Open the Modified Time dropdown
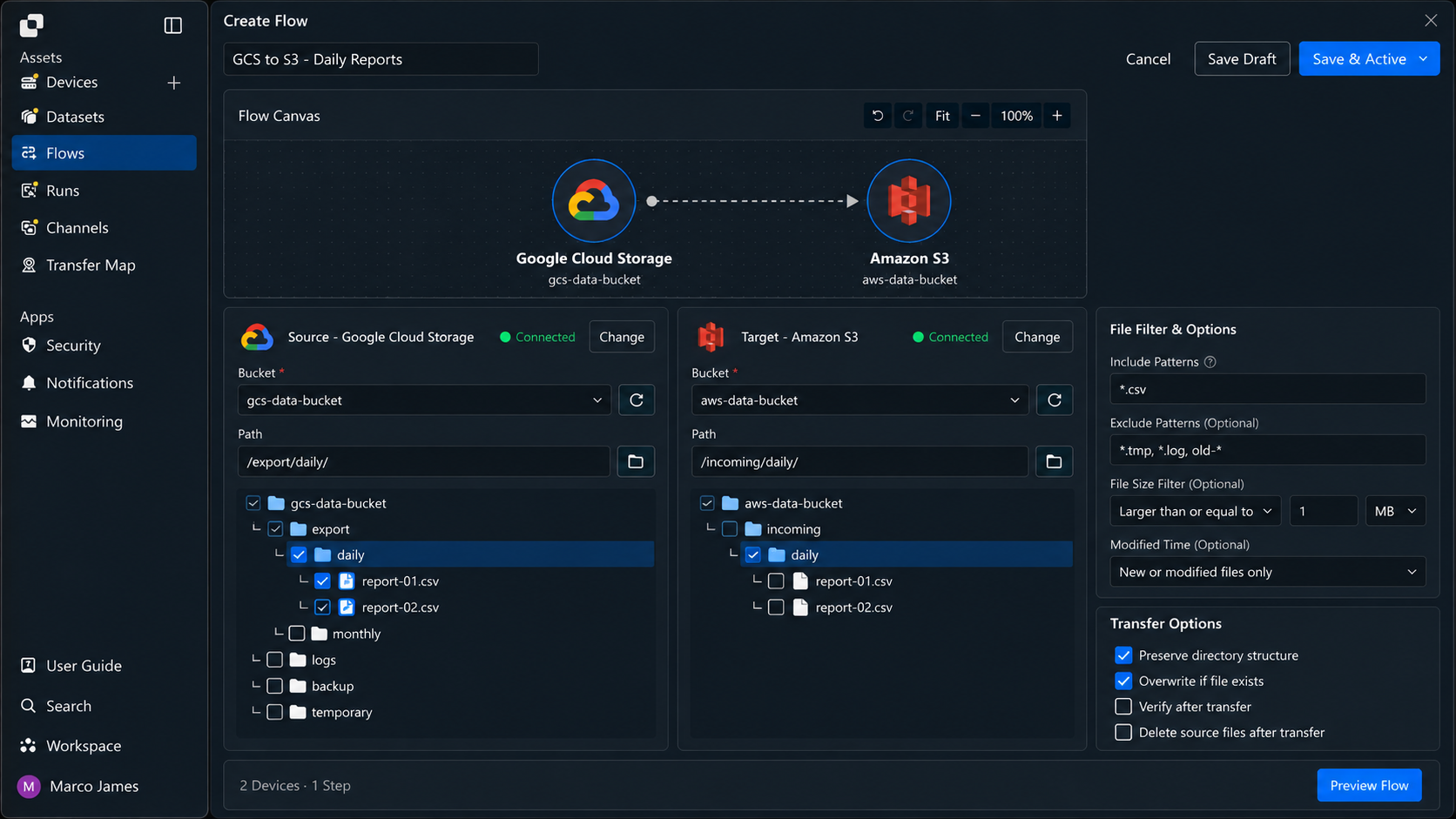1456x819 pixels. click(1268, 572)
